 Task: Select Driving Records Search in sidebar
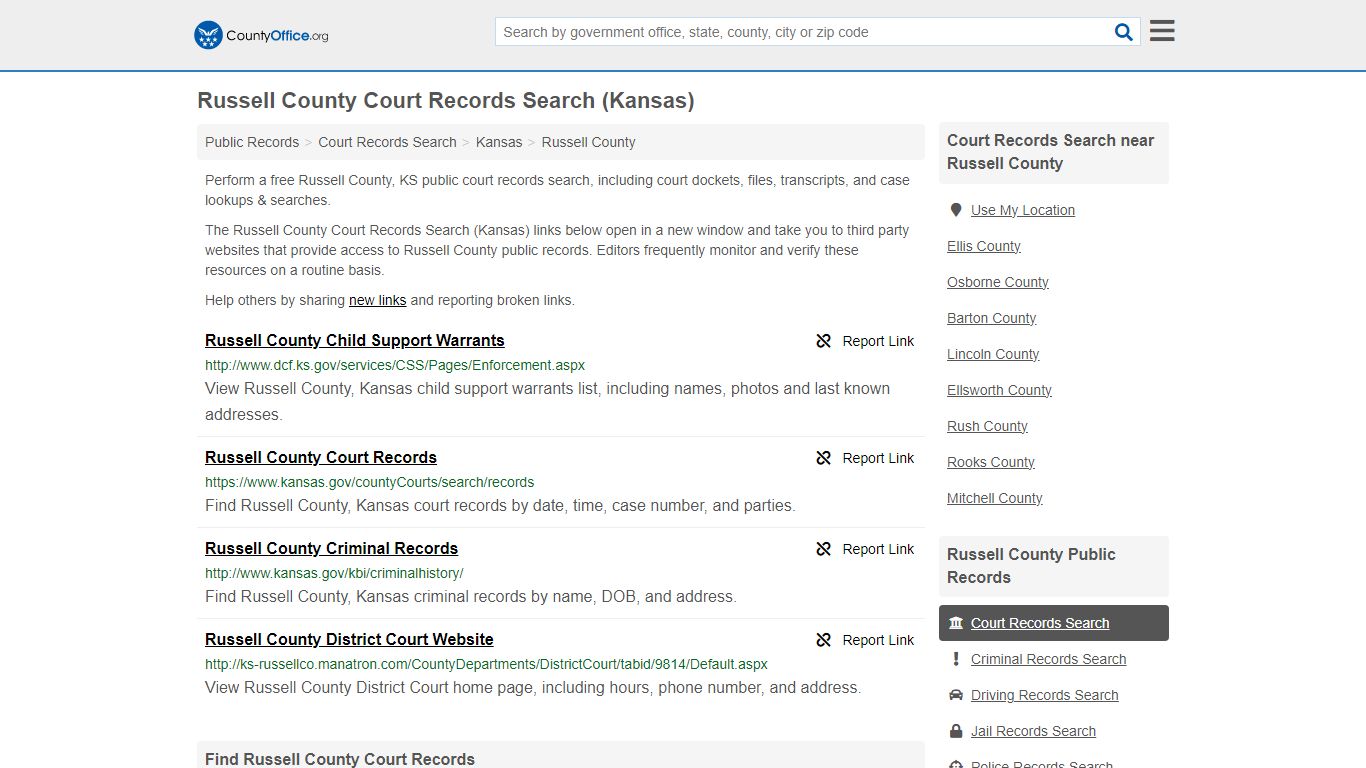(x=1044, y=695)
